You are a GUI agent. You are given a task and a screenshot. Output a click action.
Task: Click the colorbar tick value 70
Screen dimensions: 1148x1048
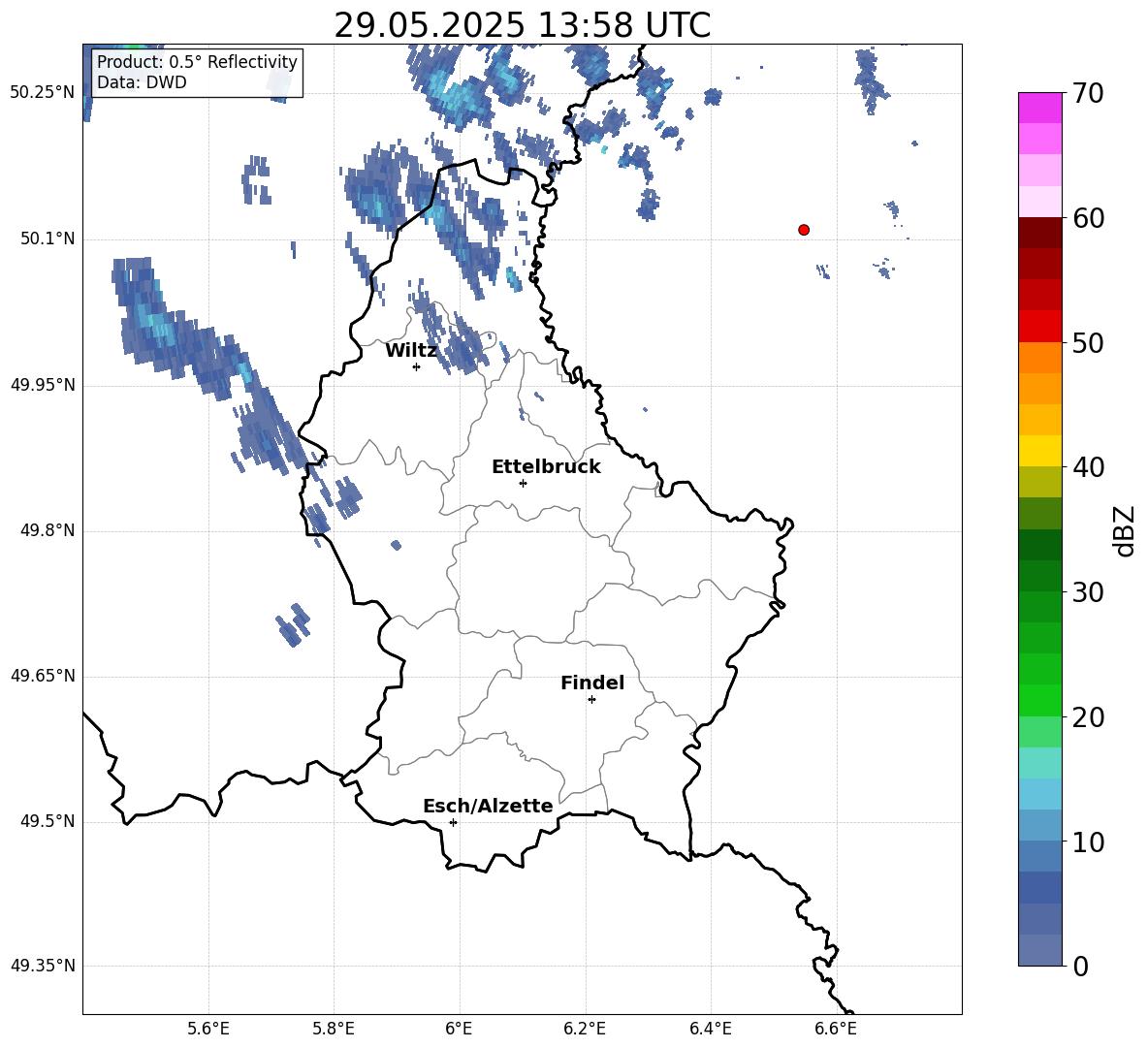click(1088, 93)
